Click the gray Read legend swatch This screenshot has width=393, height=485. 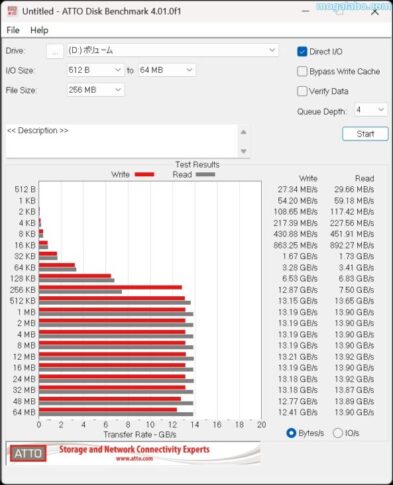point(205,174)
